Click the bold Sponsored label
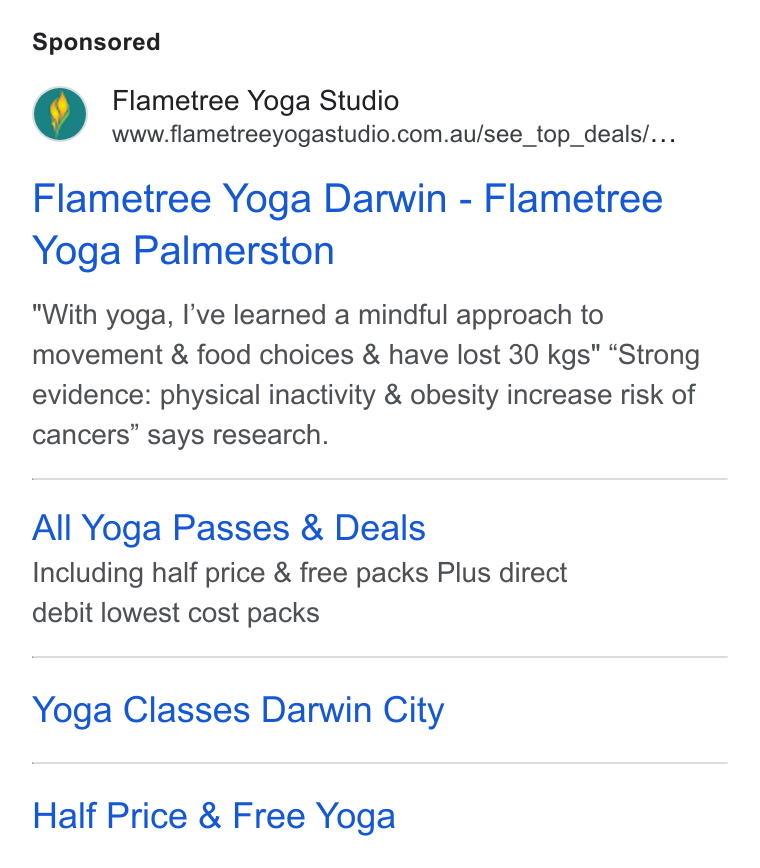 [96, 42]
